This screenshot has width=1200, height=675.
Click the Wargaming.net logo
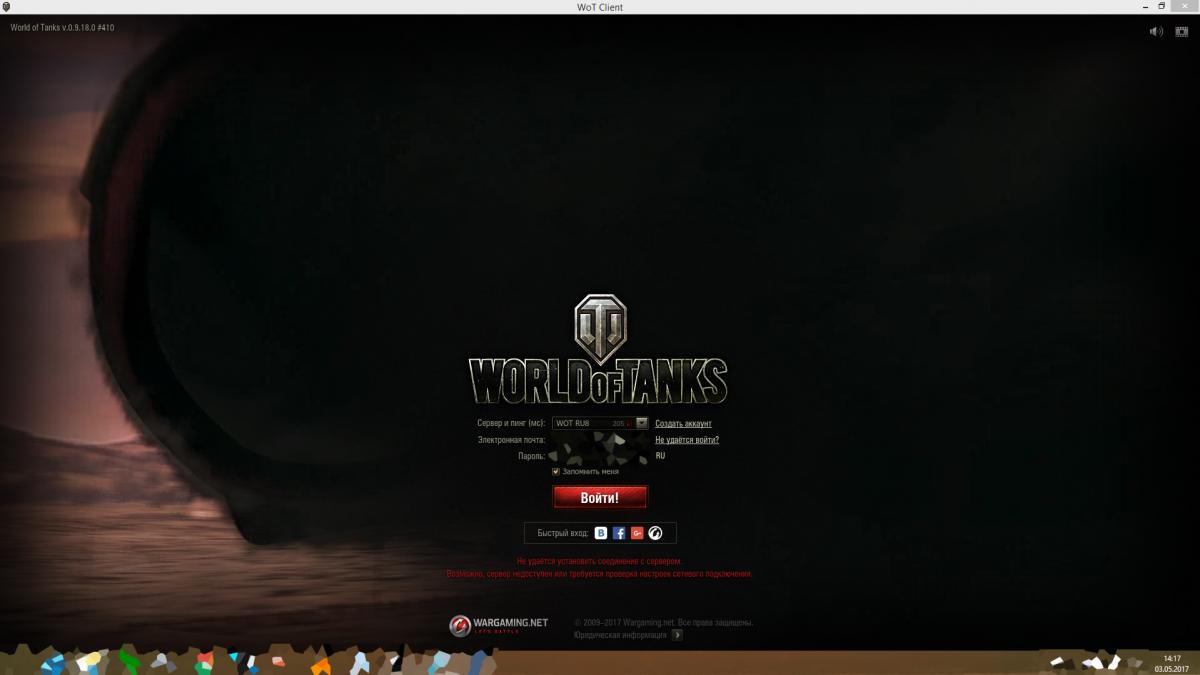point(499,625)
